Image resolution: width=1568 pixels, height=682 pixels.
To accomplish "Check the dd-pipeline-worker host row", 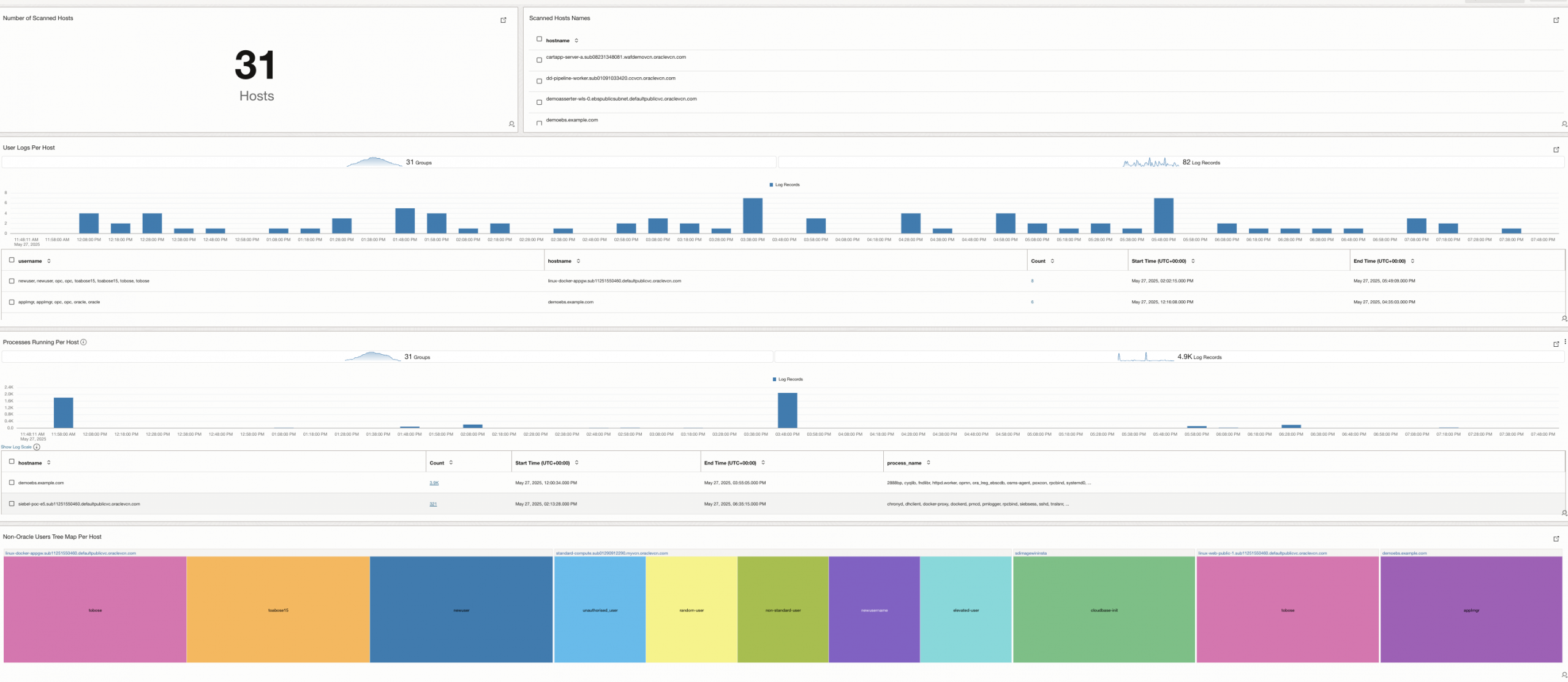I will [539, 81].
